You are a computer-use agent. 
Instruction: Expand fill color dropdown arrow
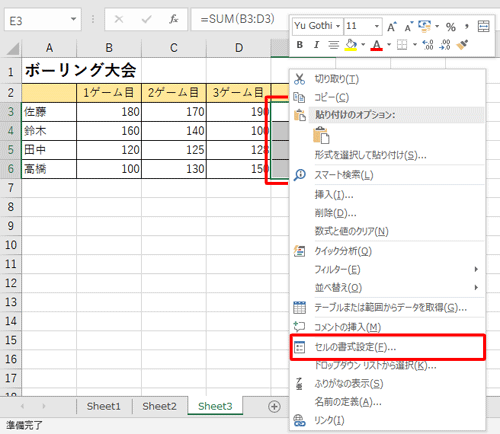[363, 44]
